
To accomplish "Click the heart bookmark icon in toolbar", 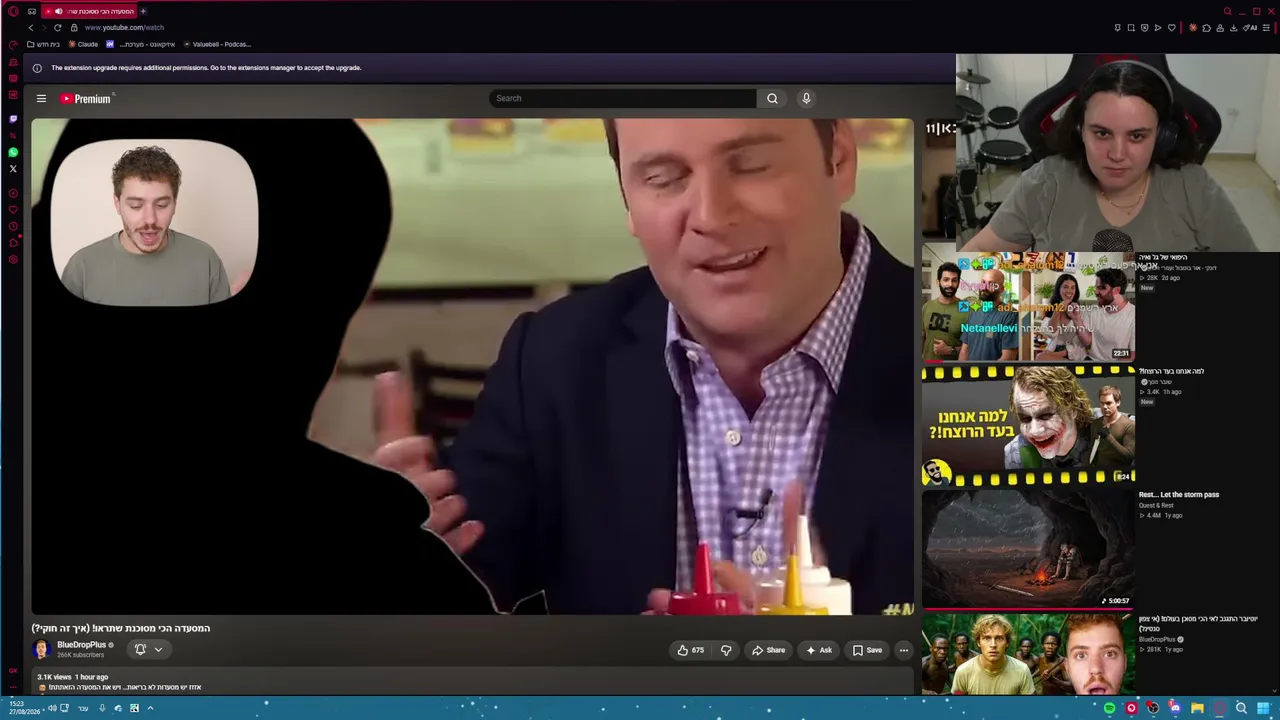I will [x=1171, y=28].
